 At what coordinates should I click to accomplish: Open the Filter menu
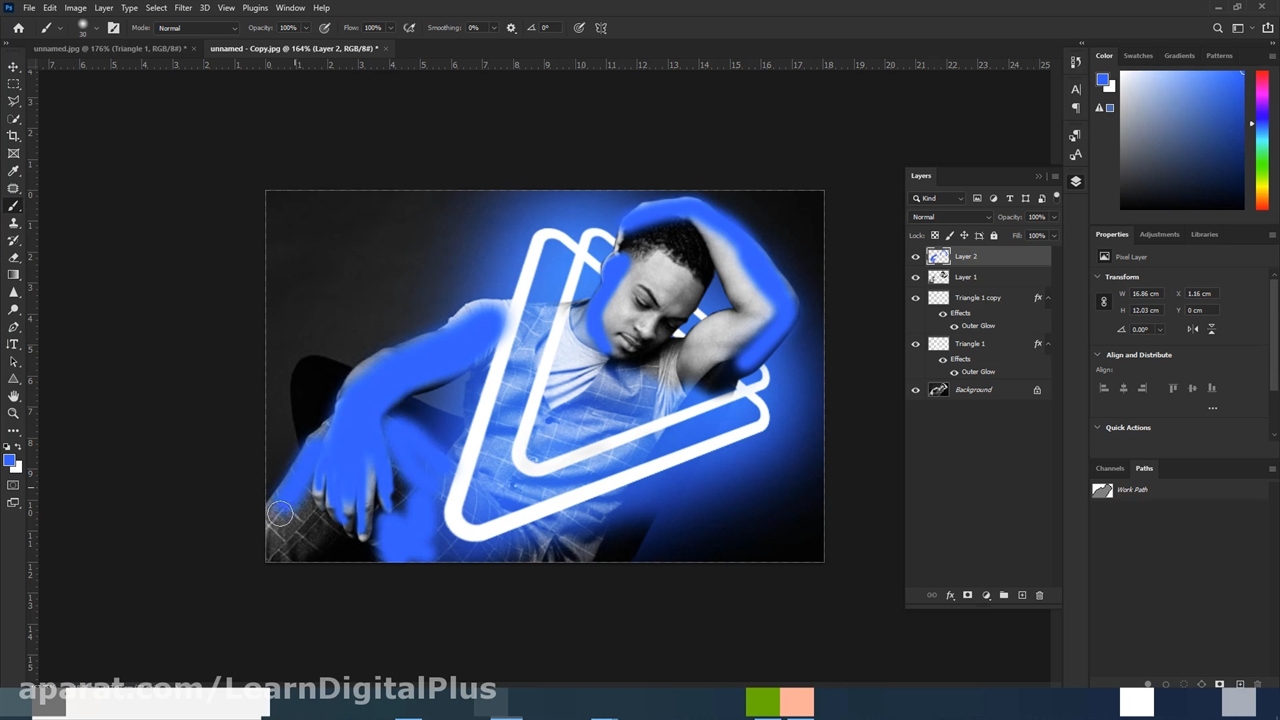pos(183,8)
